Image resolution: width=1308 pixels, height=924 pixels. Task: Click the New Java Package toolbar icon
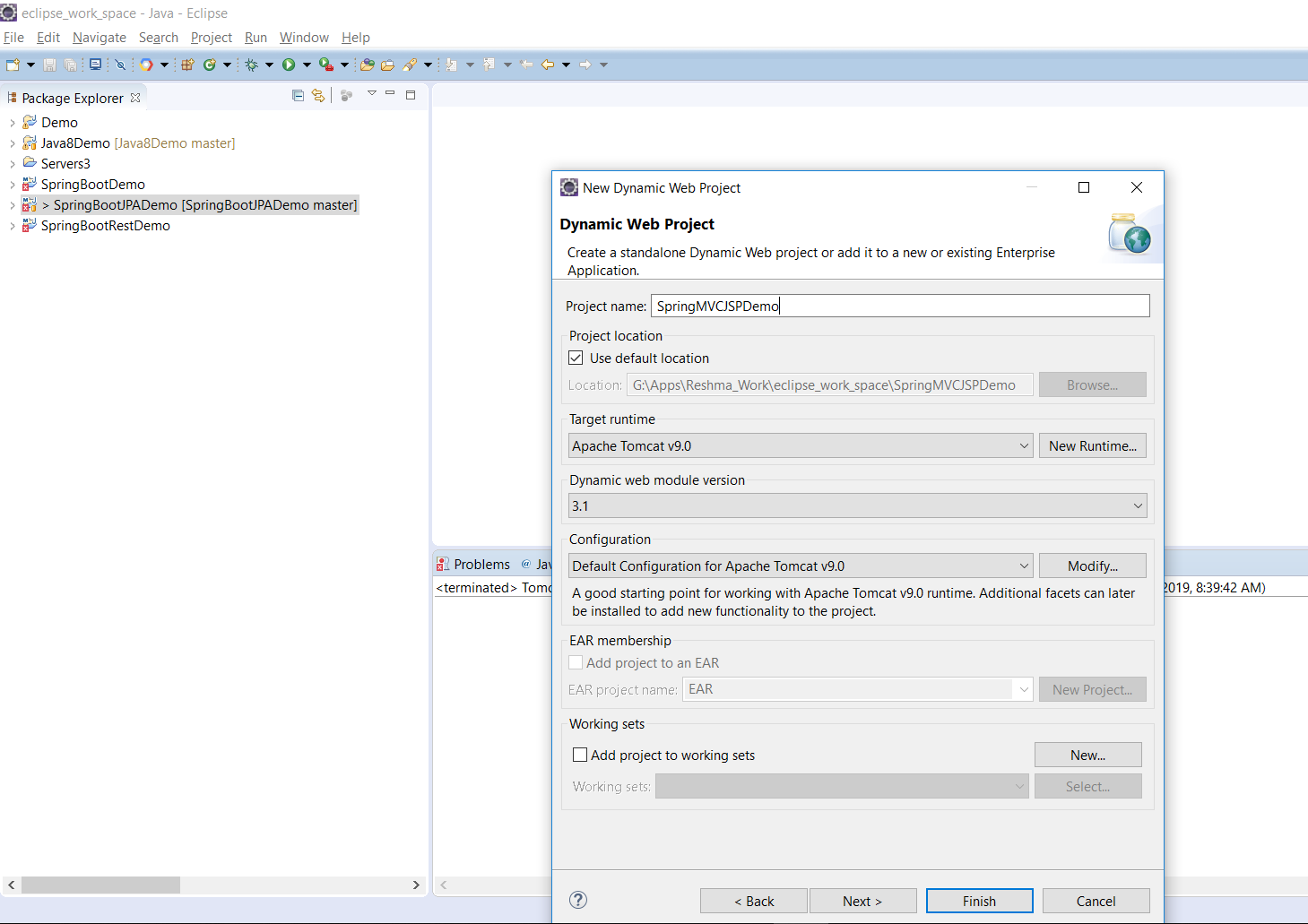tap(187, 65)
